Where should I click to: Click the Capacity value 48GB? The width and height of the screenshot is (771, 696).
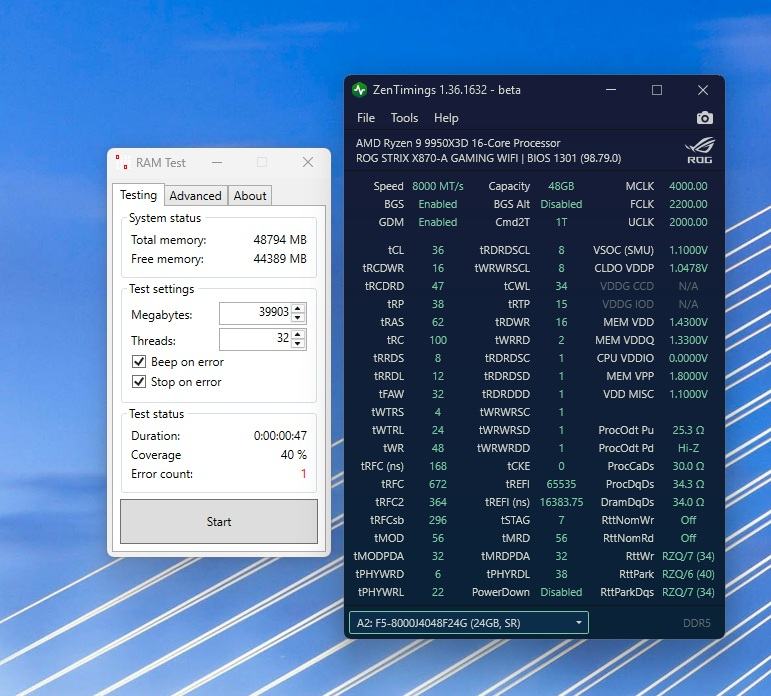pyautogui.click(x=561, y=186)
